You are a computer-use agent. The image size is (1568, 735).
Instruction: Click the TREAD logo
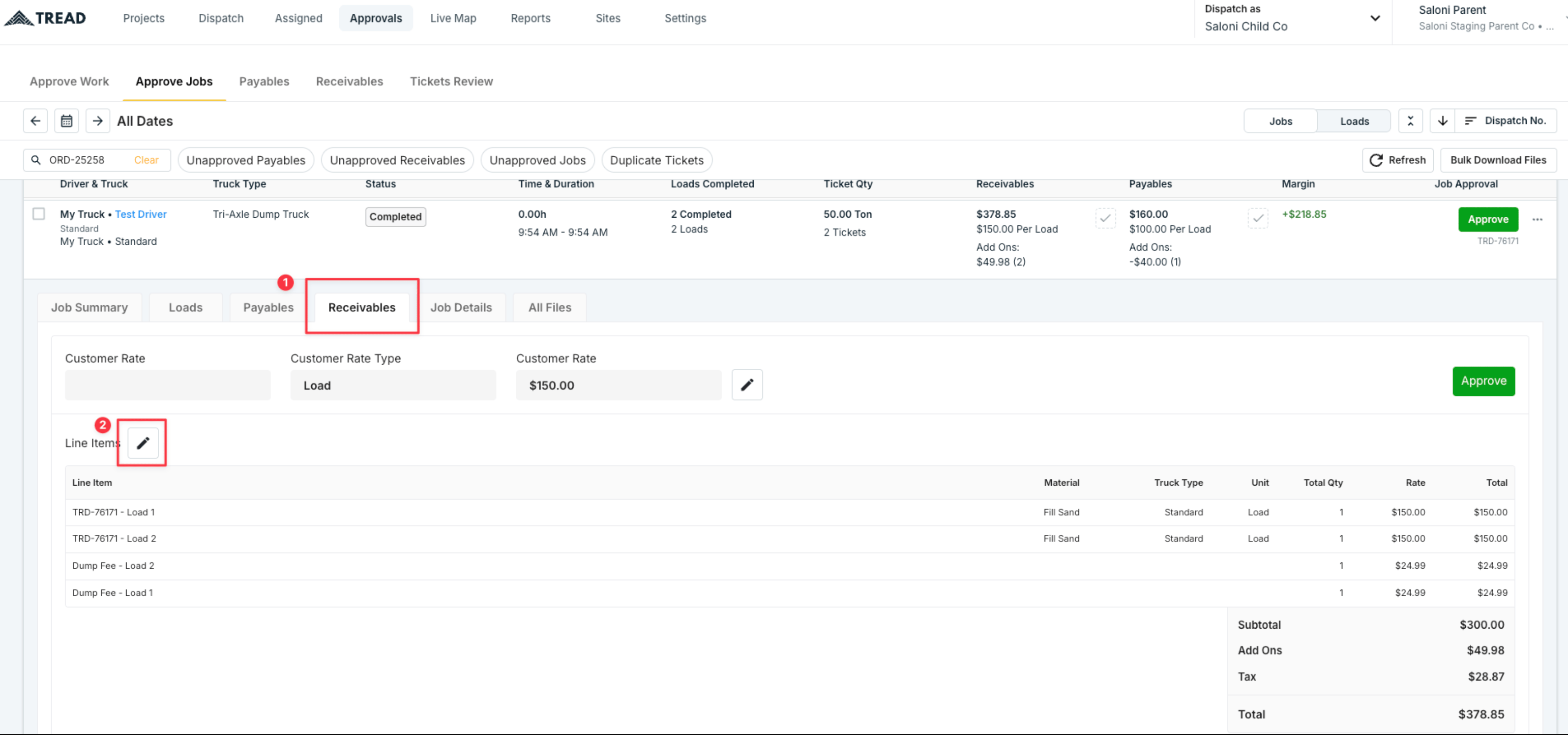[x=45, y=18]
